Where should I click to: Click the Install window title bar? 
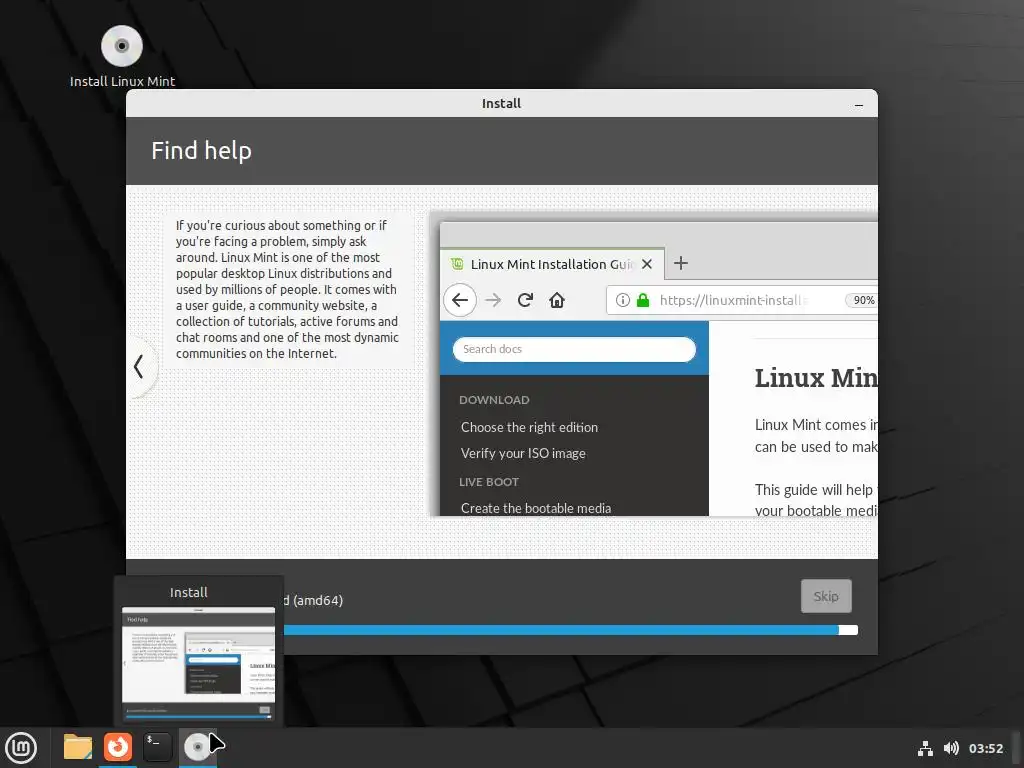point(502,103)
